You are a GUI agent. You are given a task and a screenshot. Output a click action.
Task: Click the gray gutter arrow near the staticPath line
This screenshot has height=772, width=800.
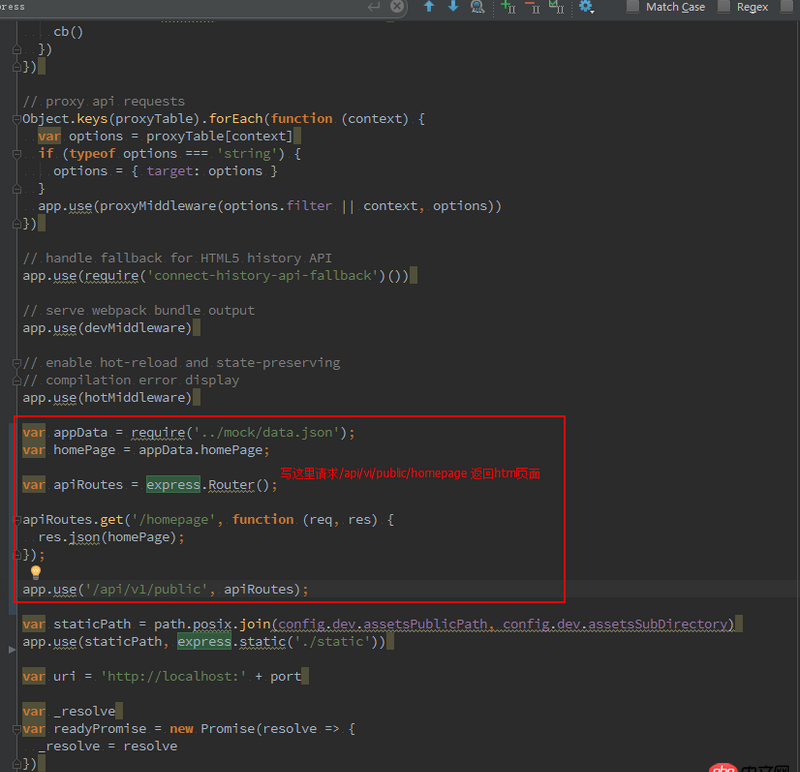click(11, 648)
